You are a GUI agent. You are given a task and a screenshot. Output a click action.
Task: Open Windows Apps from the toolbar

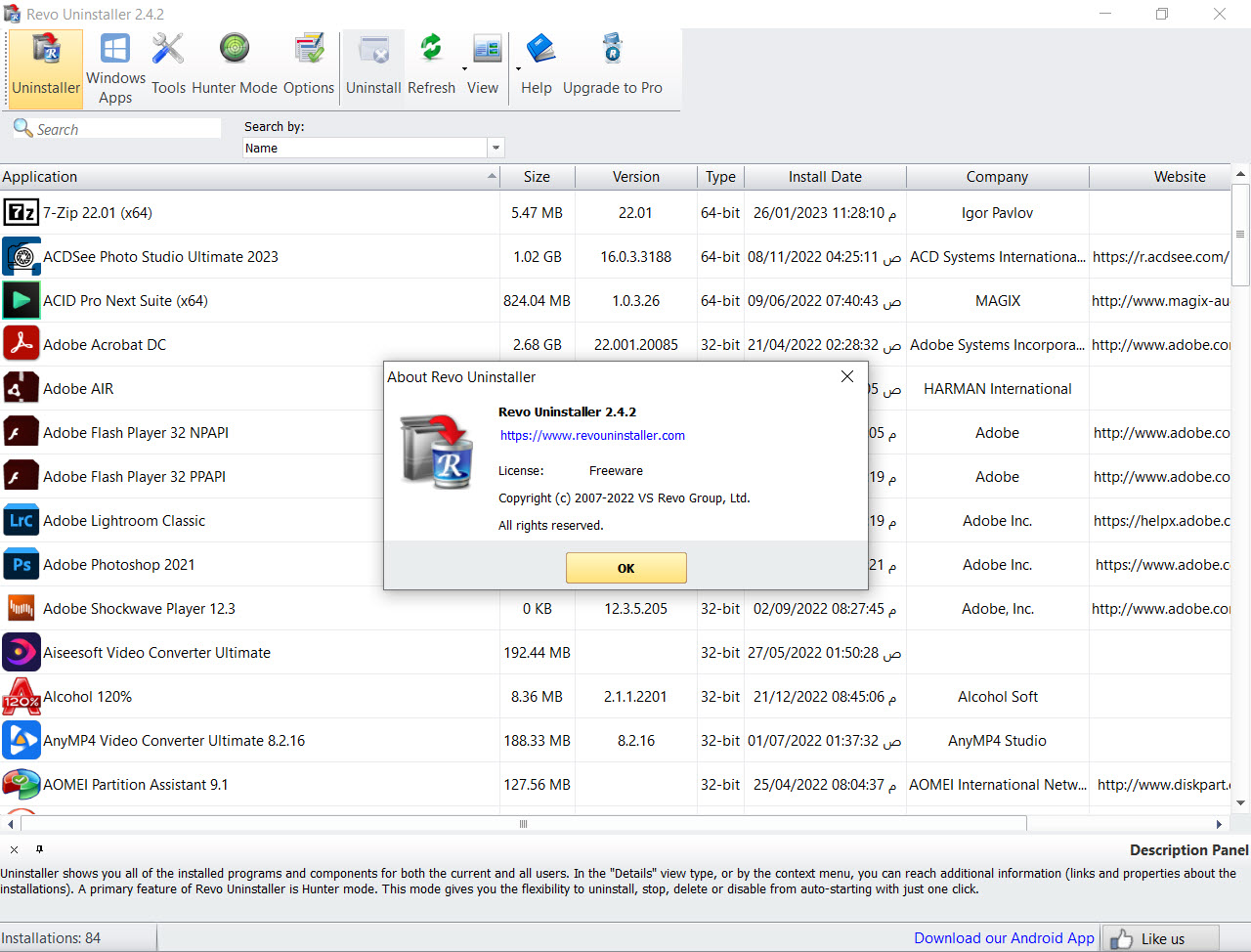click(x=115, y=49)
